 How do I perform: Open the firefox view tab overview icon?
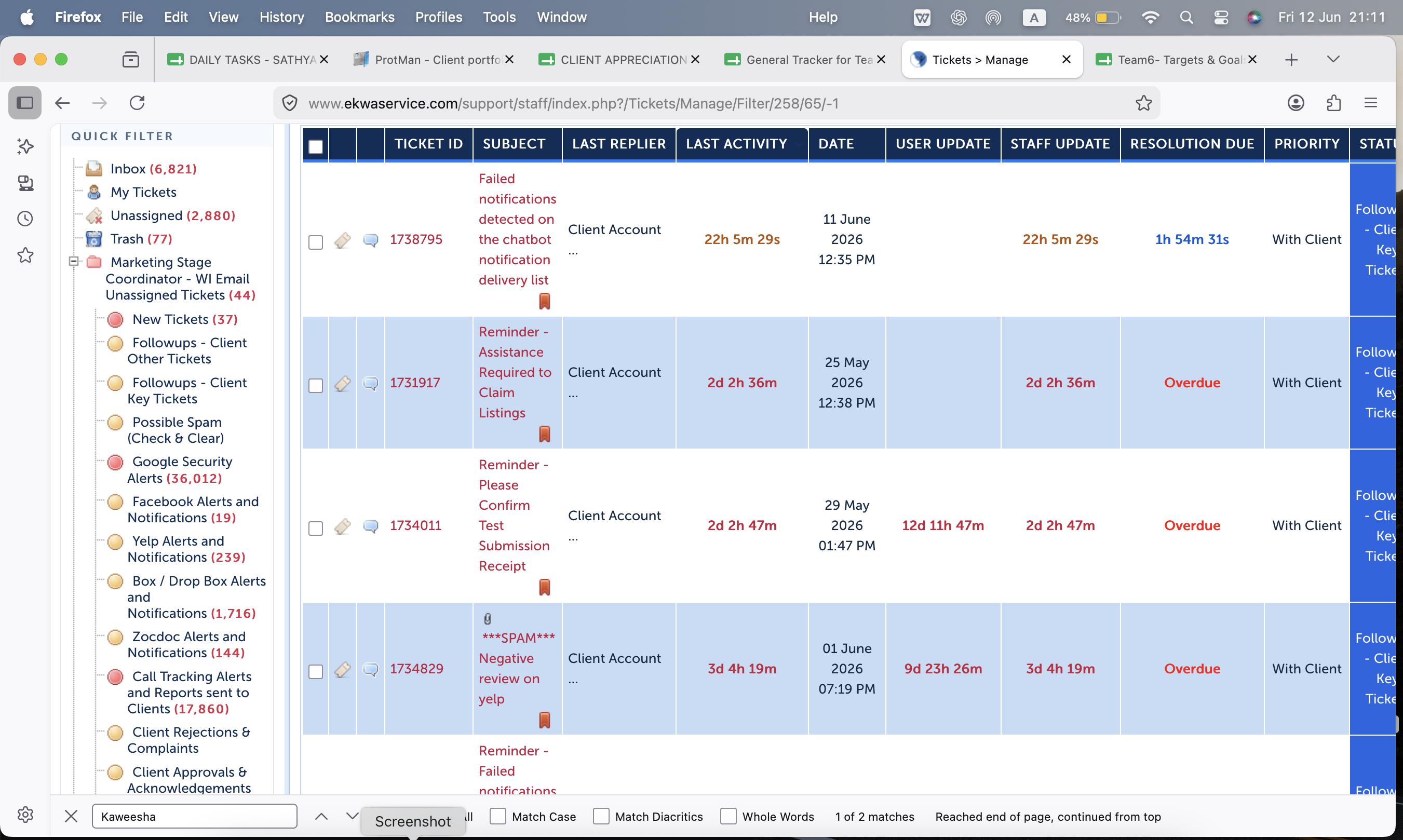tap(131, 59)
